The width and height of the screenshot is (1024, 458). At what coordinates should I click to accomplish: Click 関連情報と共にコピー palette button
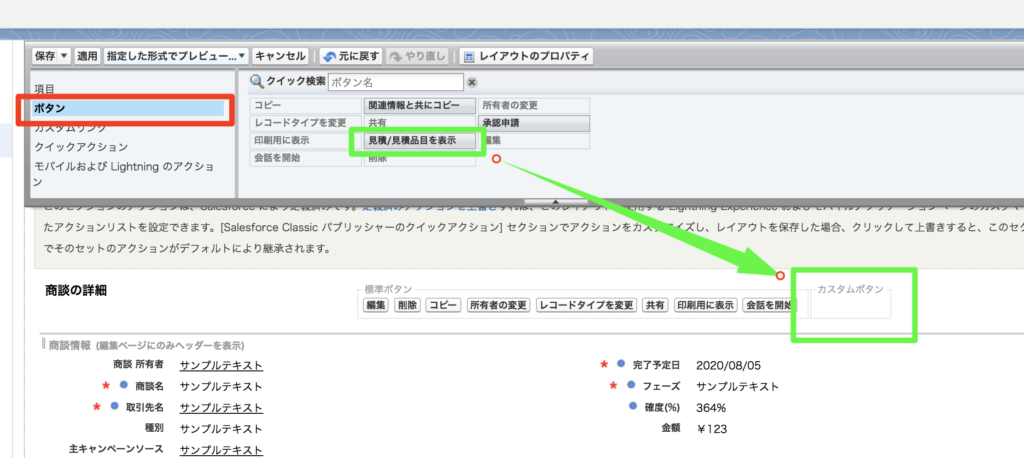click(420, 105)
